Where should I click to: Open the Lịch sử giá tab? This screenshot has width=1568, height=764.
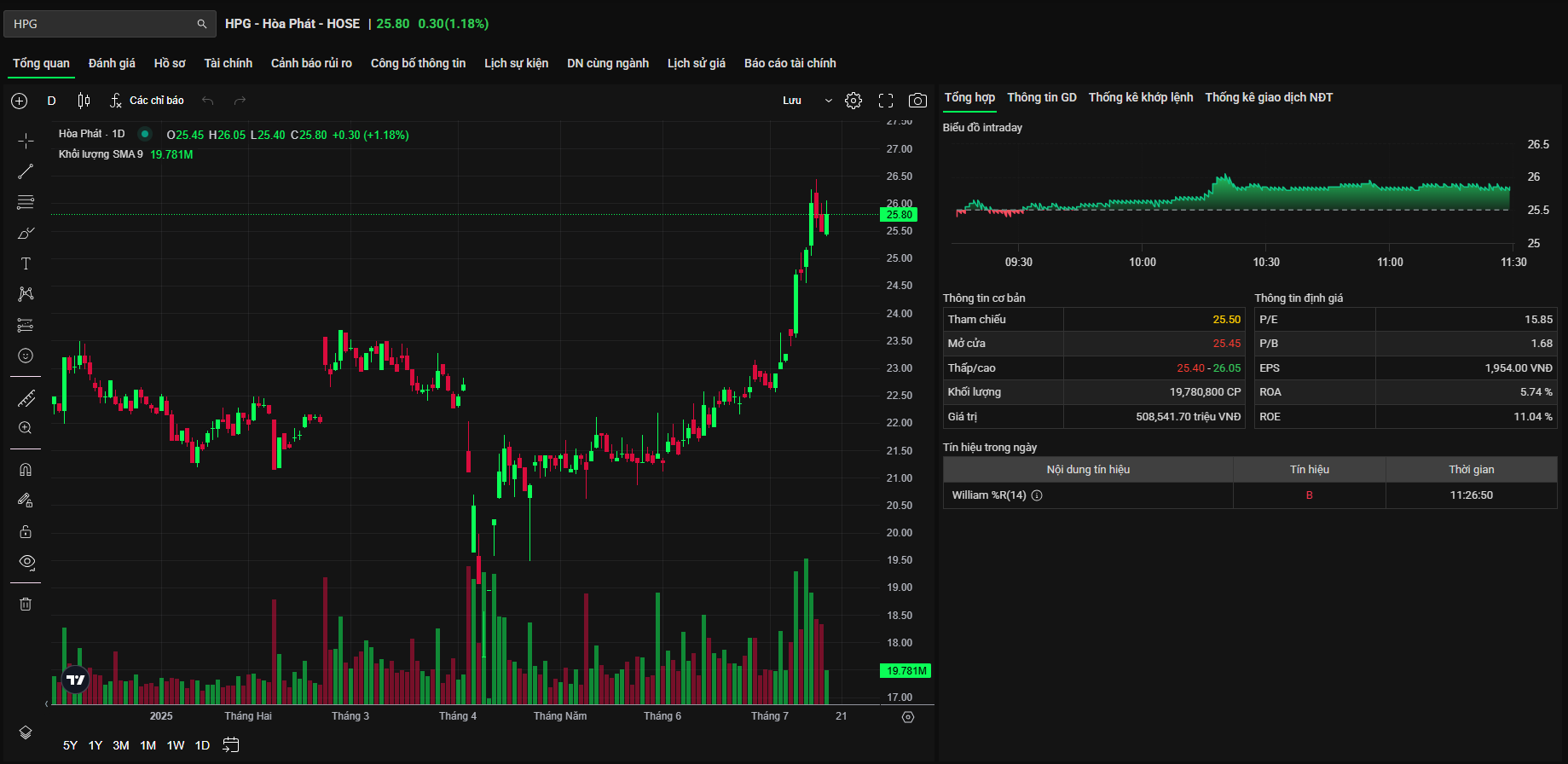pyautogui.click(x=697, y=63)
